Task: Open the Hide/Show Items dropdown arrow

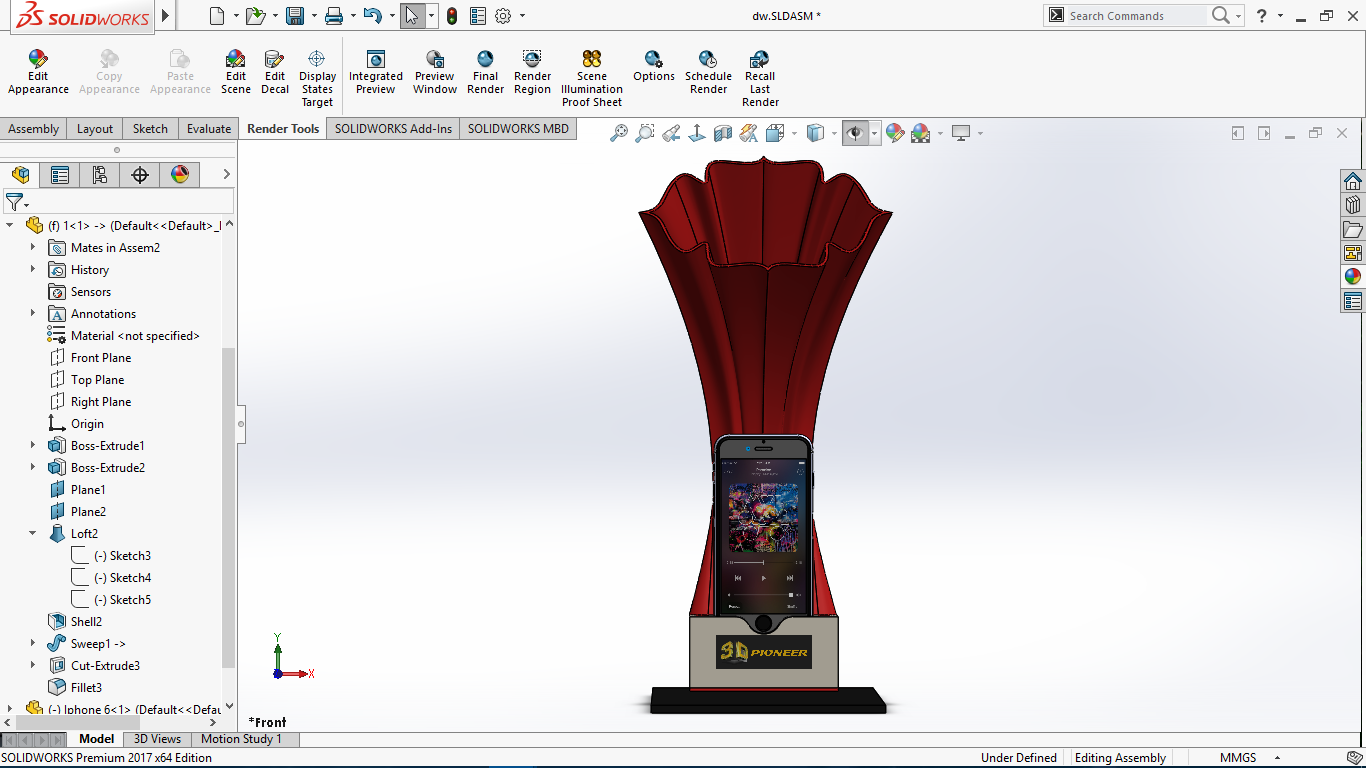Action: click(874, 133)
